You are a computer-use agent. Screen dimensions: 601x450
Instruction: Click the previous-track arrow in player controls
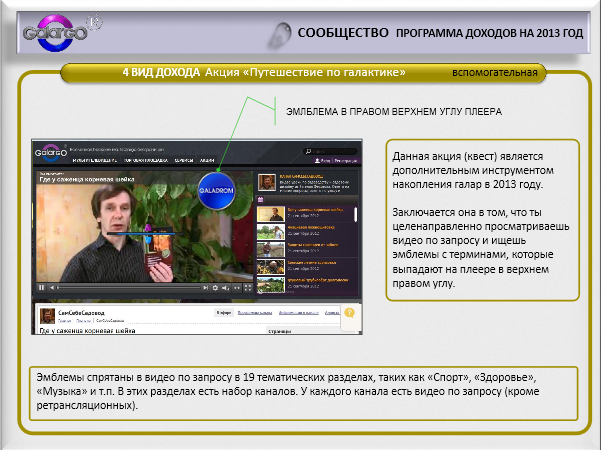click(x=52, y=287)
